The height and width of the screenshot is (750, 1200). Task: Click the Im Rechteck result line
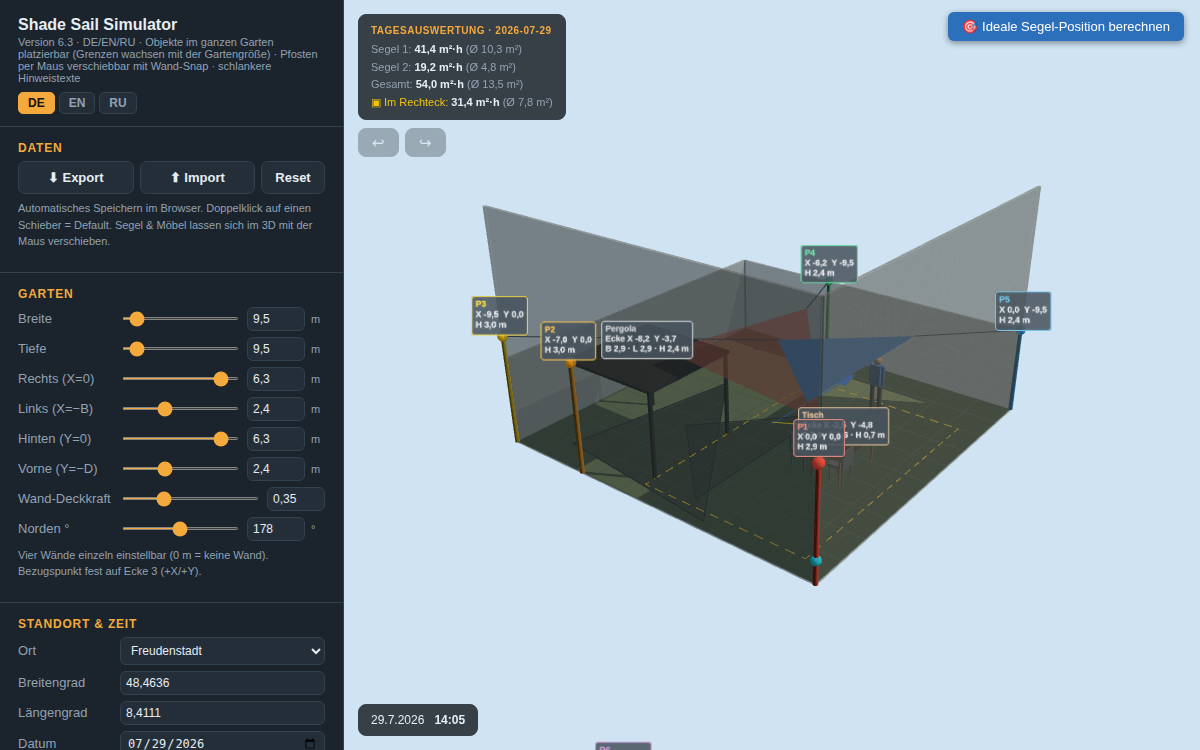[461, 102]
